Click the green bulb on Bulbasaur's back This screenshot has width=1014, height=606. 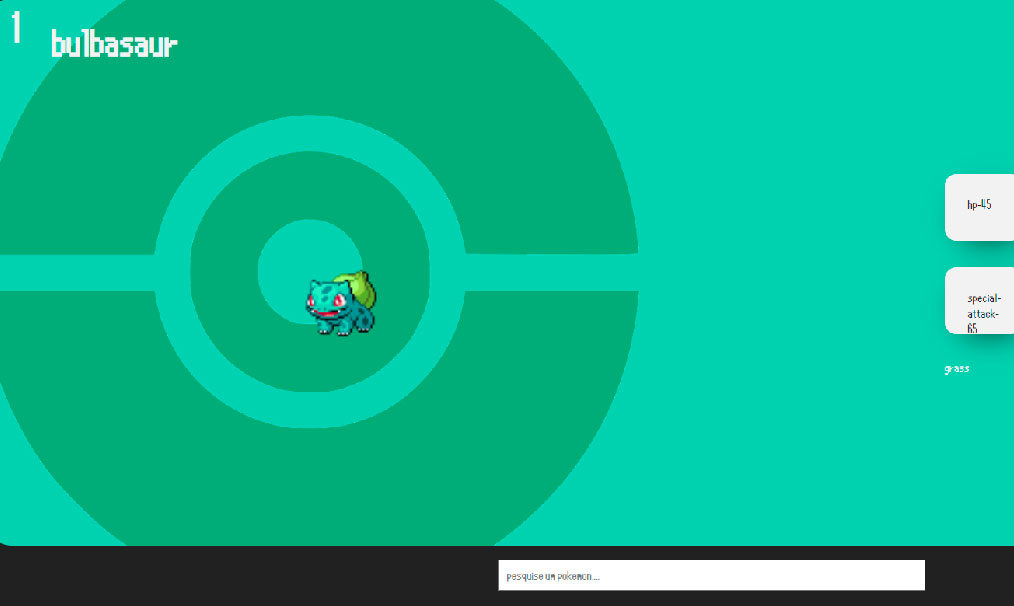click(x=358, y=289)
